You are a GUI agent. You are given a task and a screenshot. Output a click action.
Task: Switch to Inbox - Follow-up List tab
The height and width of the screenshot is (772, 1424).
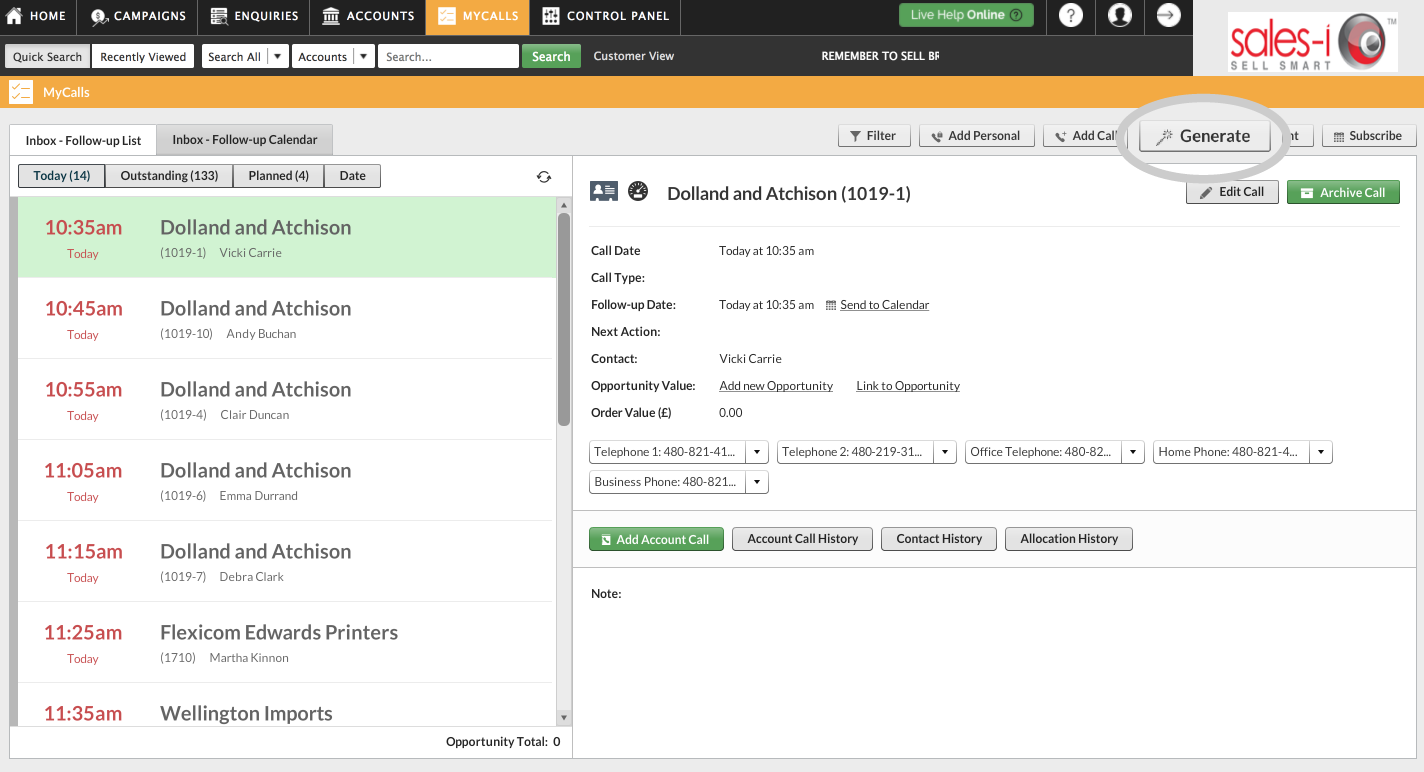click(x=83, y=140)
